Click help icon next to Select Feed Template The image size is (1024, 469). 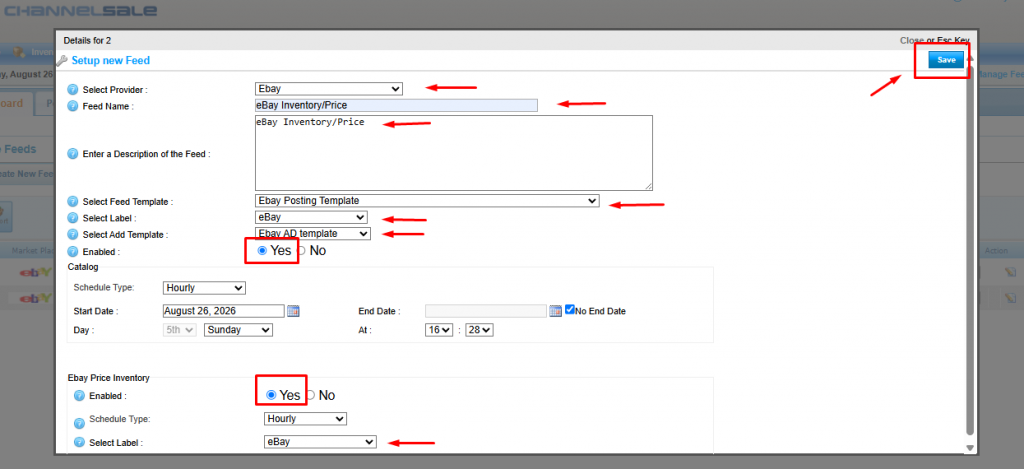click(x=72, y=202)
